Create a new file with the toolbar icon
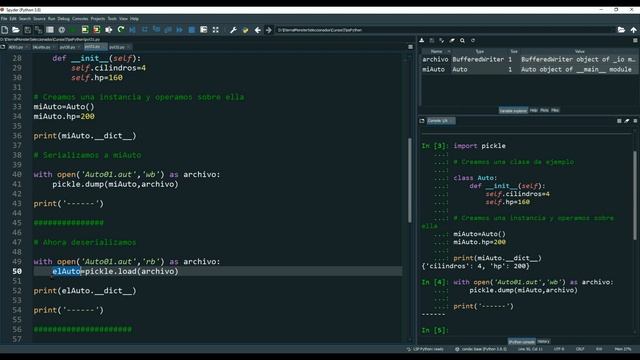Image resolution: width=640 pixels, height=360 pixels. (x=4, y=30)
